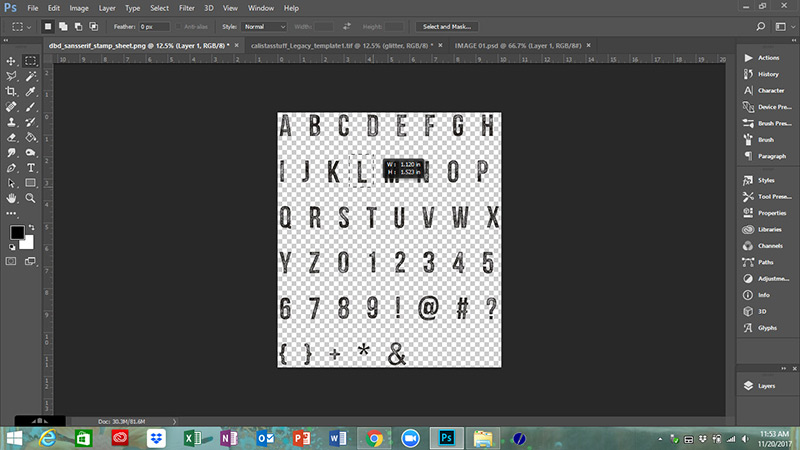
Task: Click the foreground color swatch
Action: 17,233
